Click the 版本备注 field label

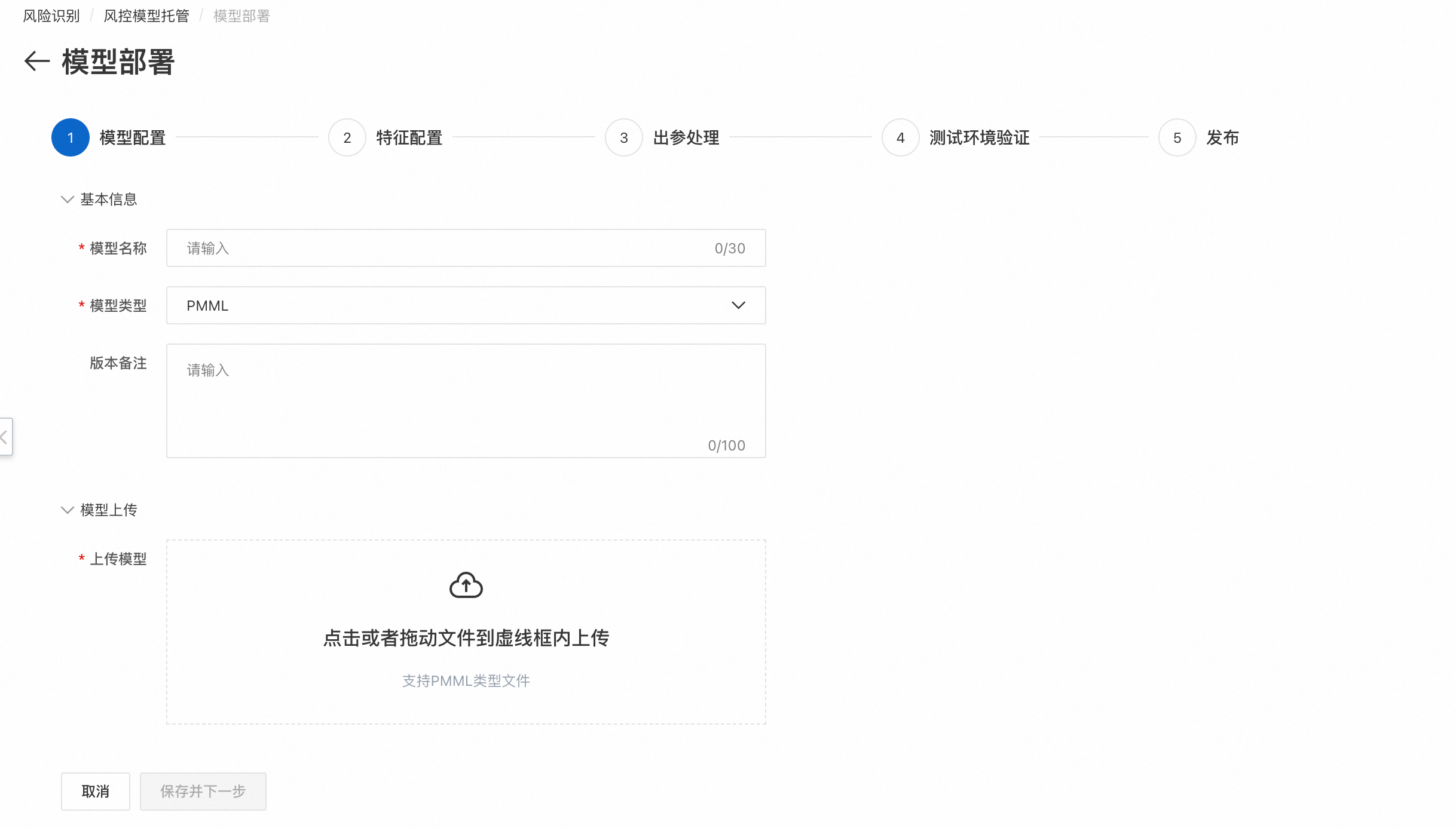(118, 363)
